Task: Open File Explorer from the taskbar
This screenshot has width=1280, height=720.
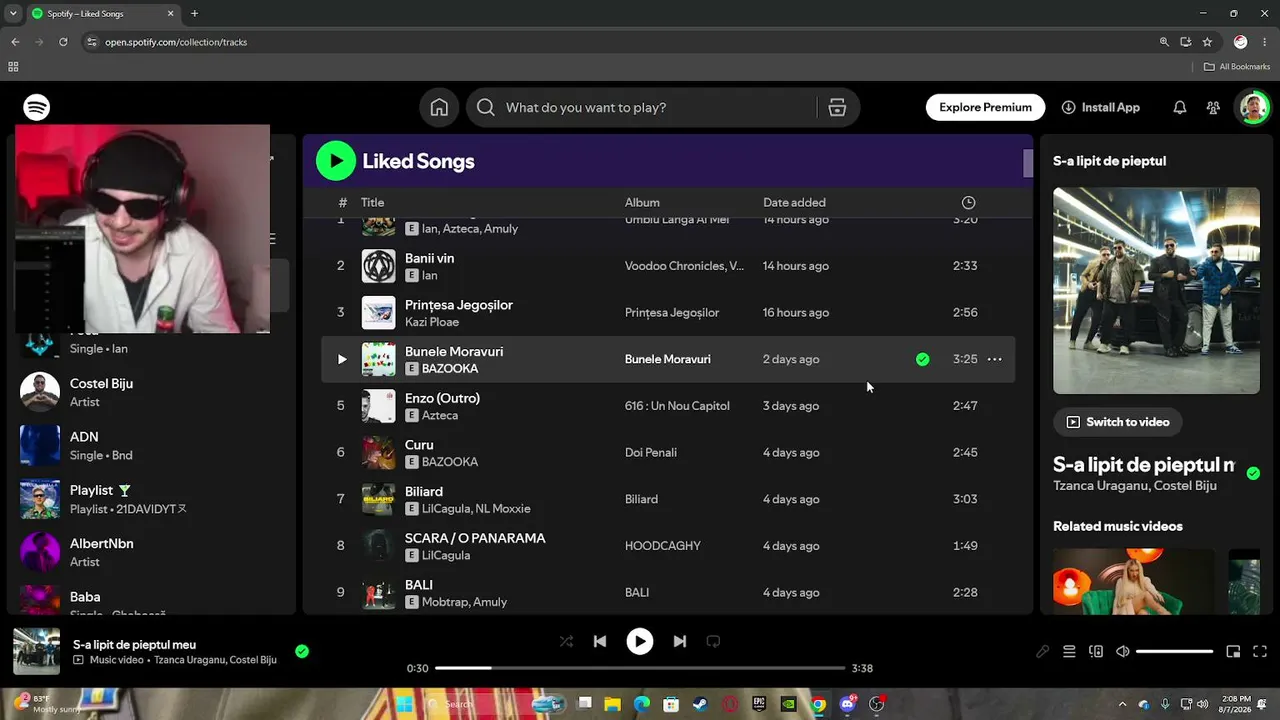Action: pos(612,704)
